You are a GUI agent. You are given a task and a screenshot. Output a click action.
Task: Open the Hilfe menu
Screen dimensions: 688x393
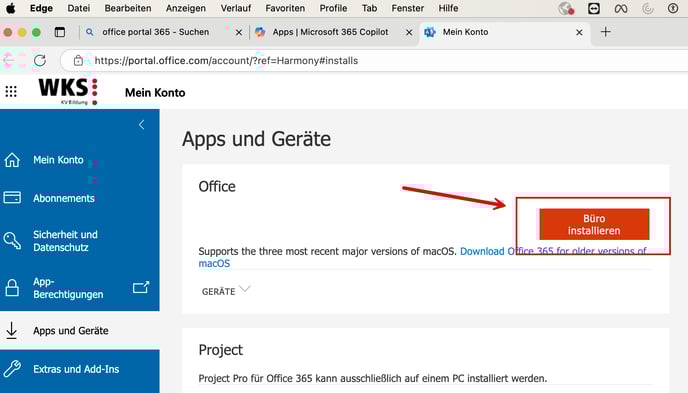coord(448,8)
